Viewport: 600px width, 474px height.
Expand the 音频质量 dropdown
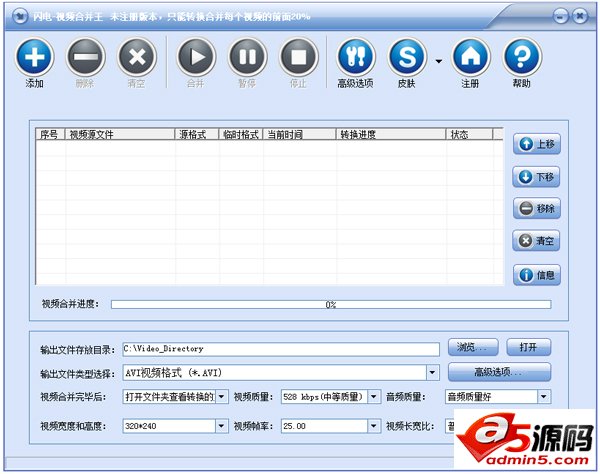coord(544,397)
